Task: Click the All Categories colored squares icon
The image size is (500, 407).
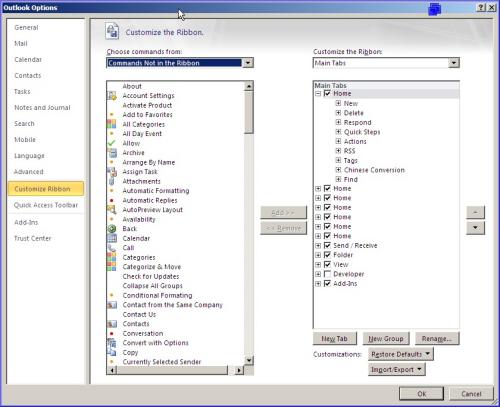Action: (x=112, y=124)
